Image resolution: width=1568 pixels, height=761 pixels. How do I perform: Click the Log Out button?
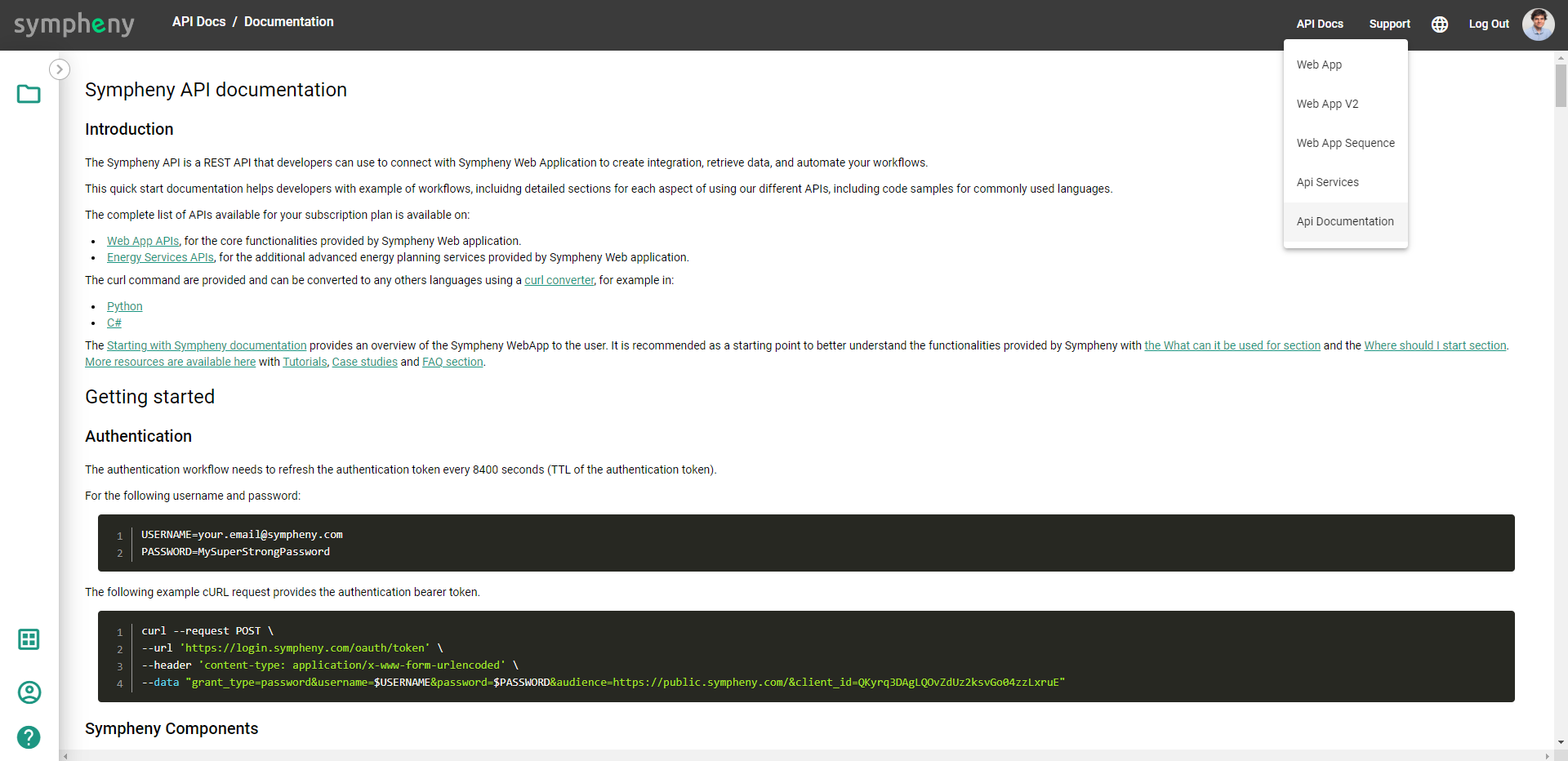[1489, 24]
